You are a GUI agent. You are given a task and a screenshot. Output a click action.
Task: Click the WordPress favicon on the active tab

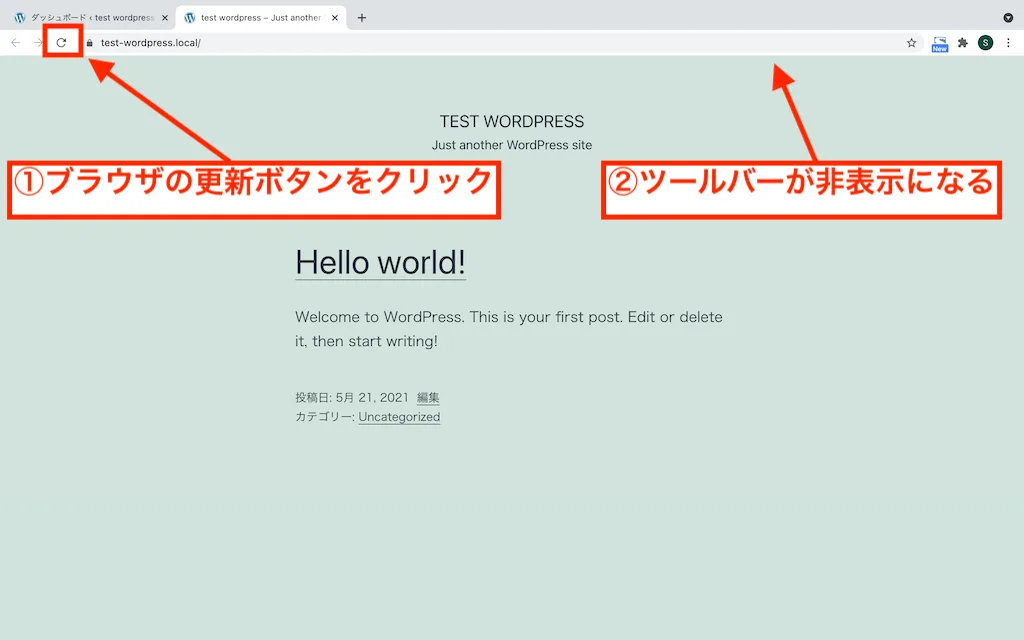point(191,17)
